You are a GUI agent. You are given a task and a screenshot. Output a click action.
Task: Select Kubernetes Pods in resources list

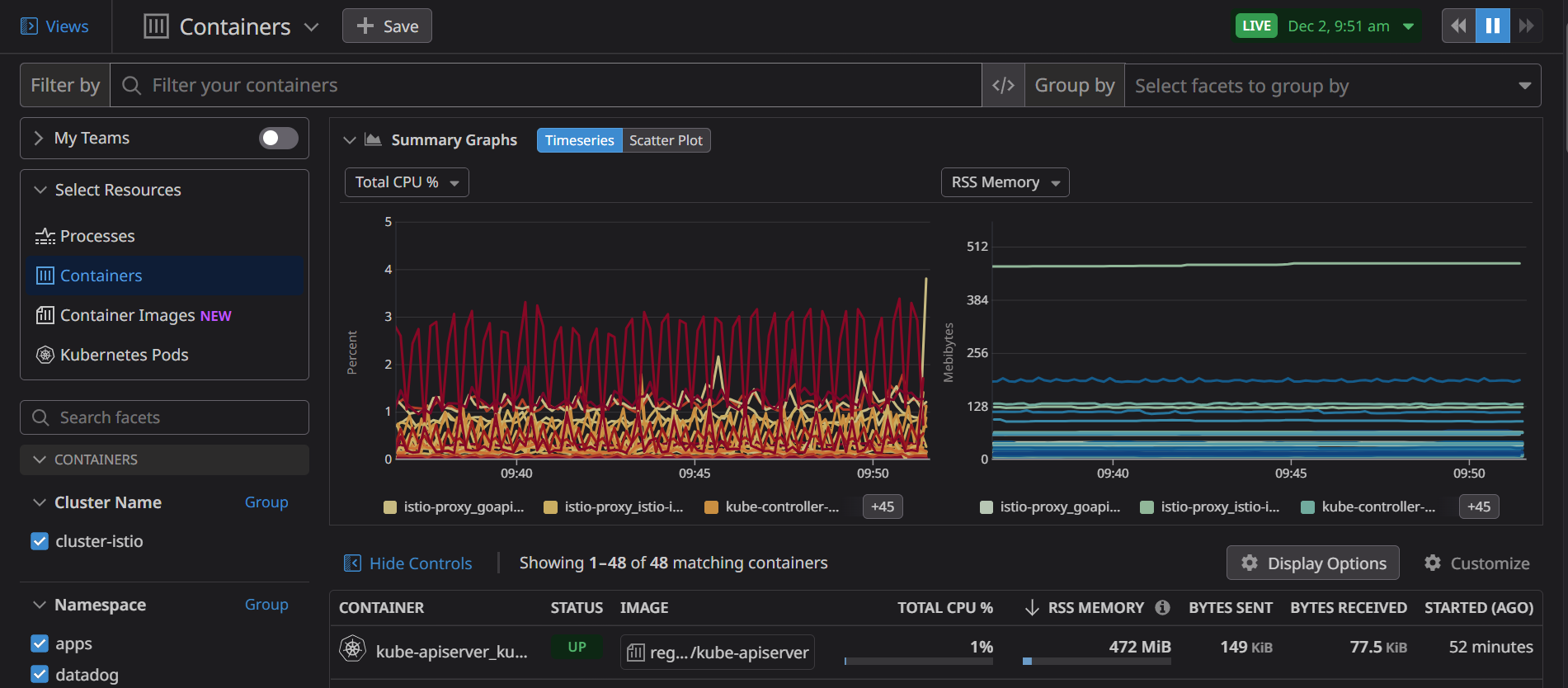tap(164, 355)
